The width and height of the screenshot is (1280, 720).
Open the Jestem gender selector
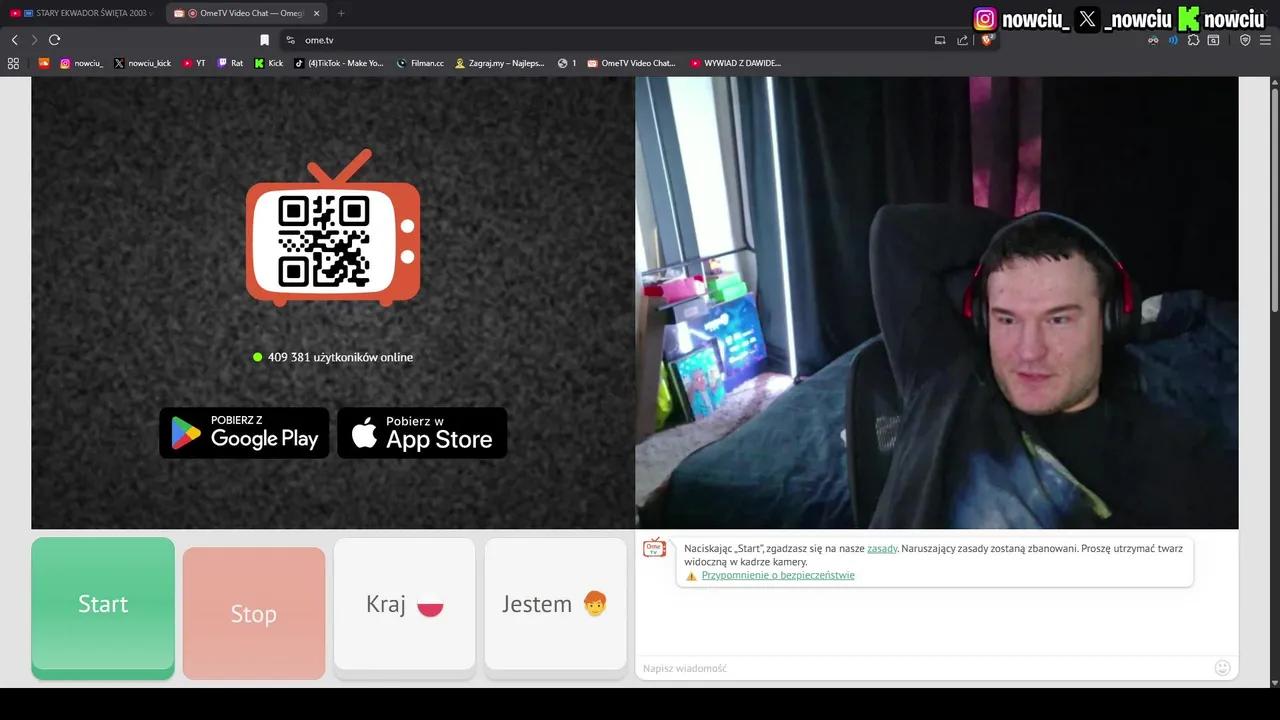coord(555,606)
